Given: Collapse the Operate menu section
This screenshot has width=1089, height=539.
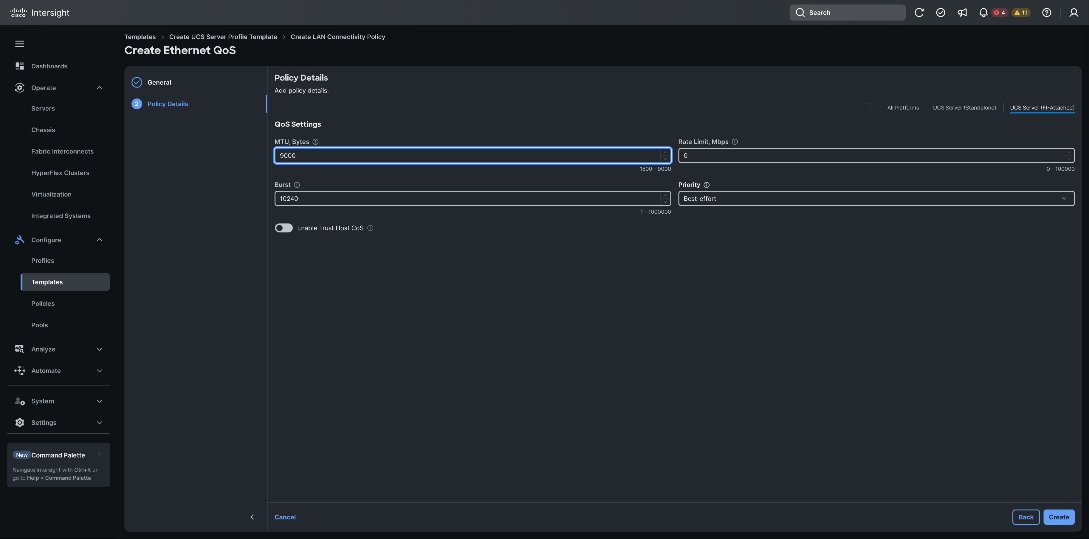Looking at the screenshot, I should (x=99, y=88).
